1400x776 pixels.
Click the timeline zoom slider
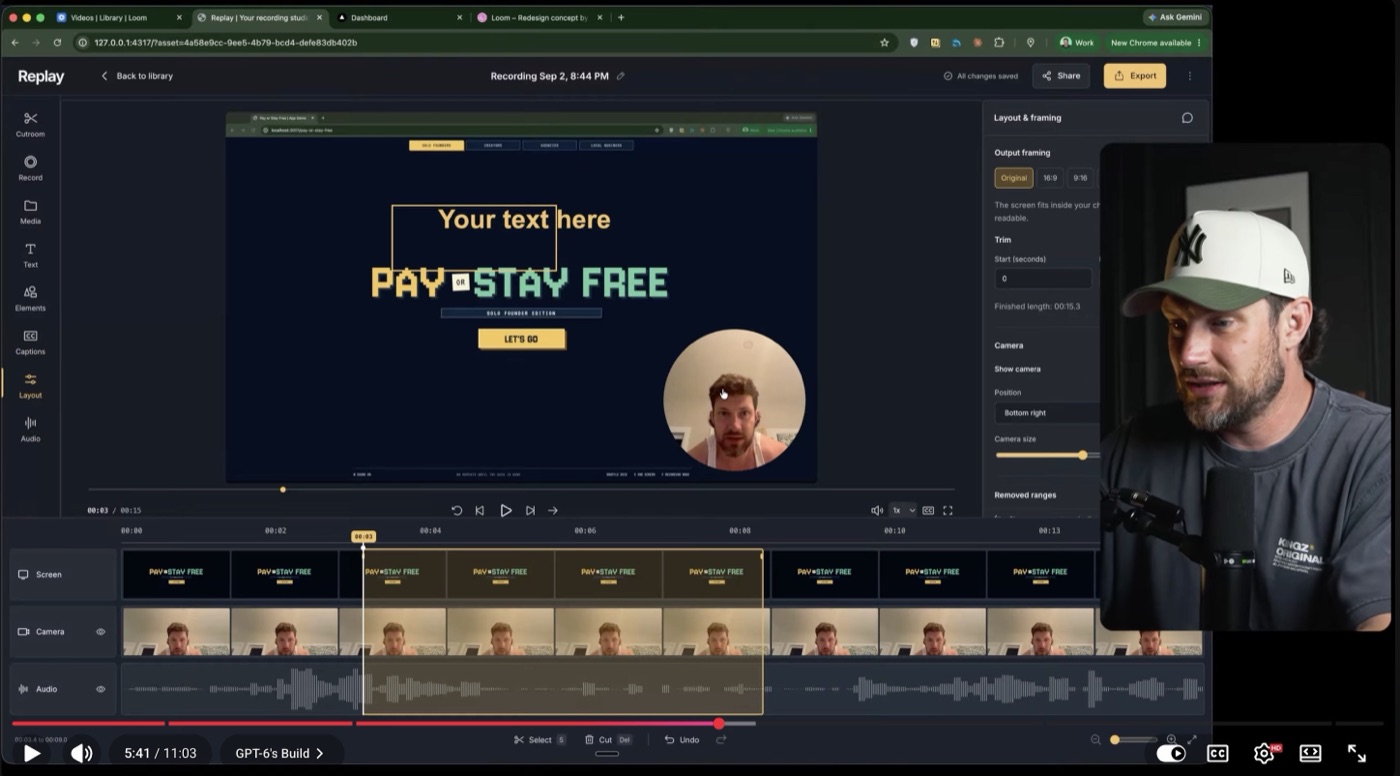point(1134,740)
